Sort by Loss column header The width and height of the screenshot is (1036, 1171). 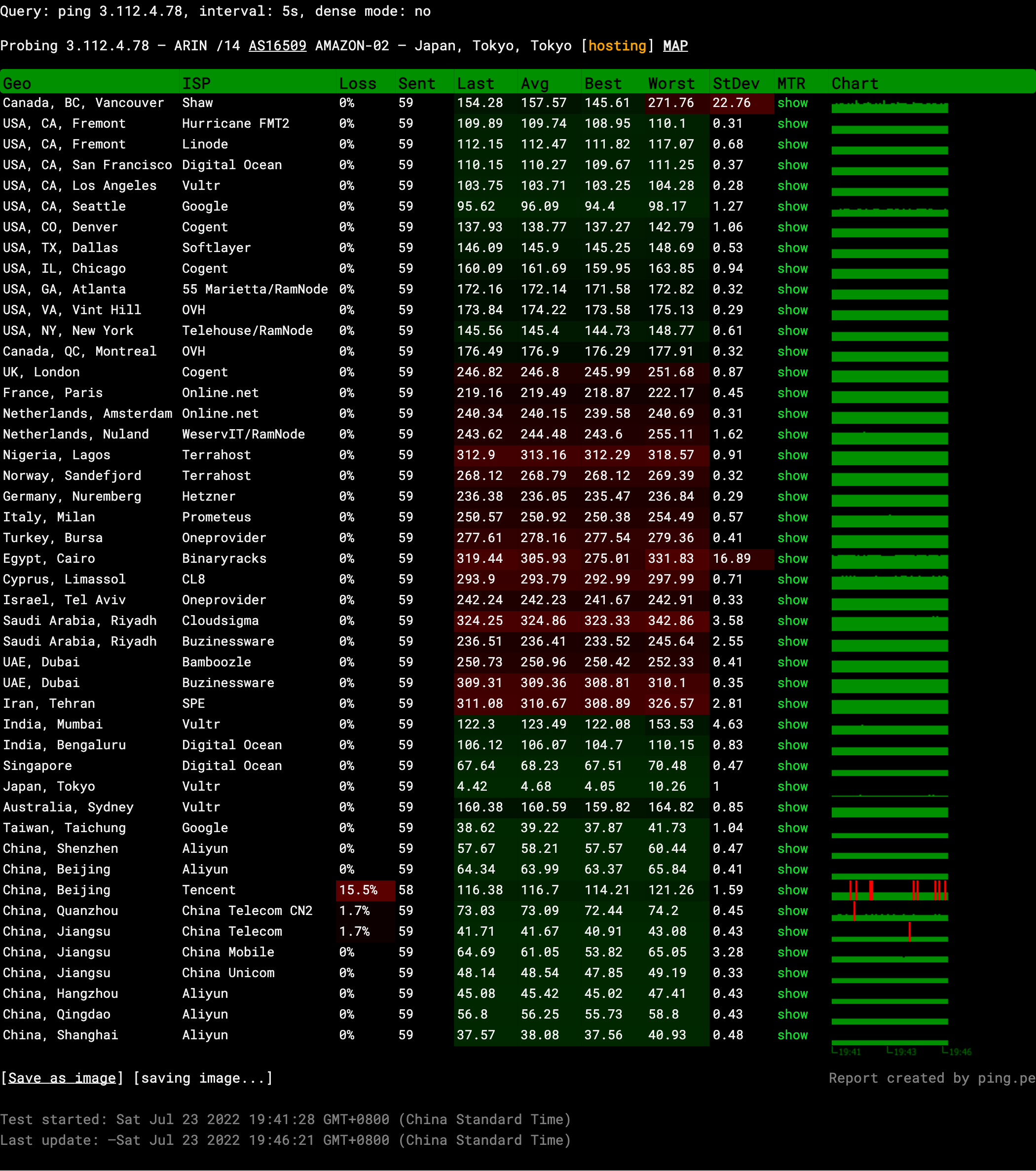pos(357,84)
